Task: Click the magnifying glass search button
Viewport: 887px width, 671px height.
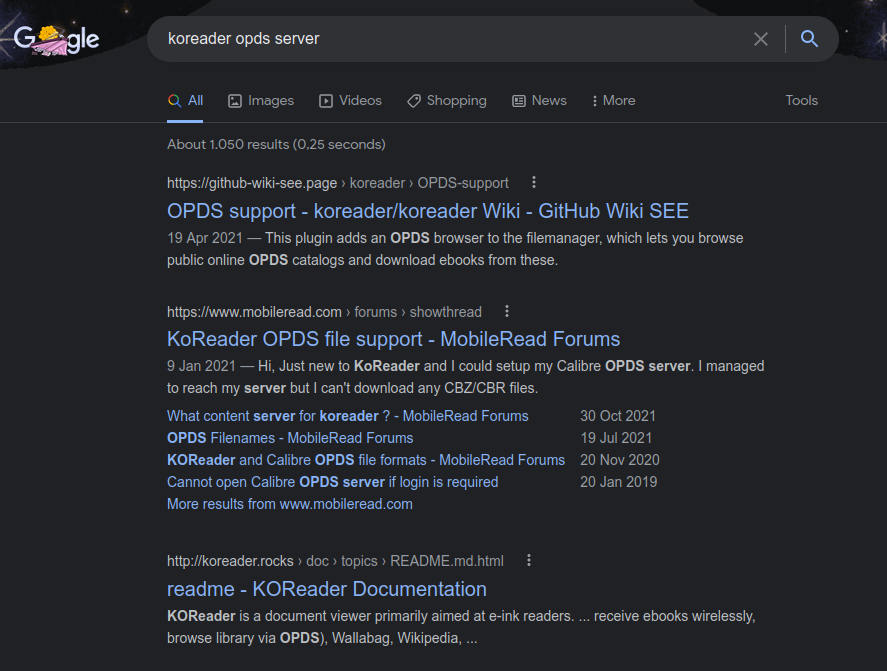Action: point(810,38)
